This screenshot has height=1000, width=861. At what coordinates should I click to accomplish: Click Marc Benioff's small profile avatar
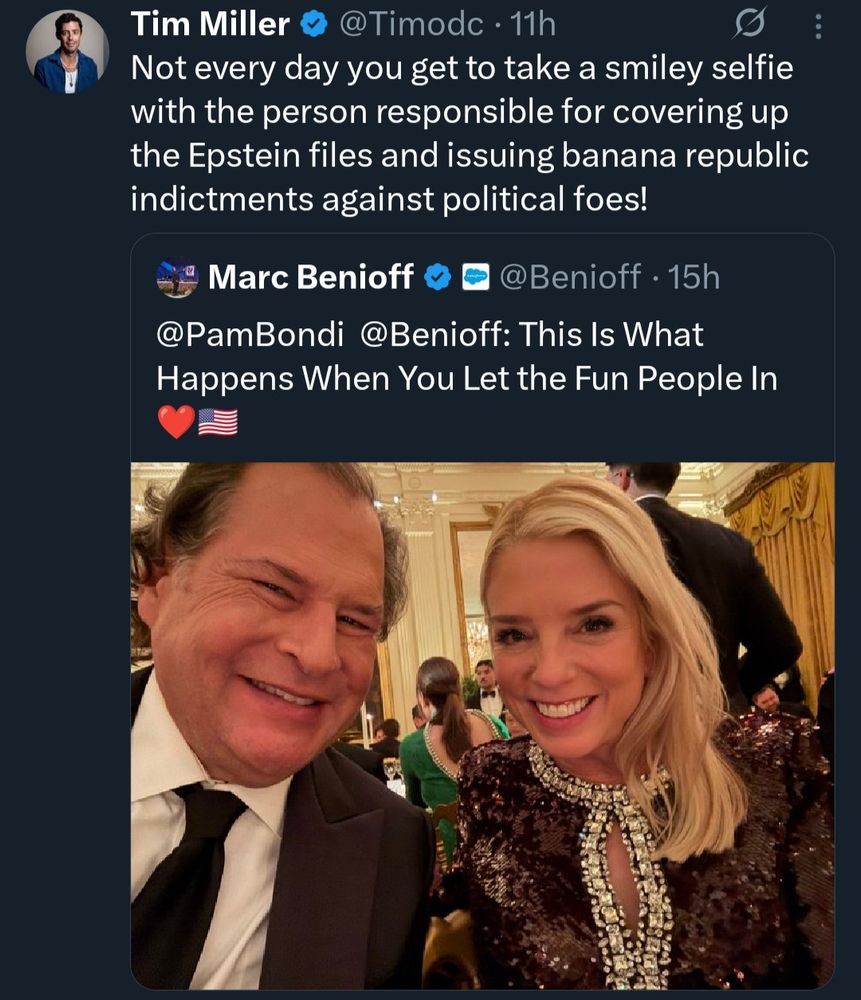(177, 277)
